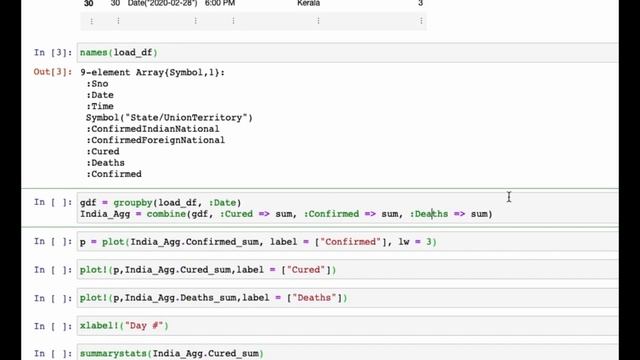The height and width of the screenshot is (360, 640).
Task: Select the Out[3]: output prompt
Action: point(53,72)
